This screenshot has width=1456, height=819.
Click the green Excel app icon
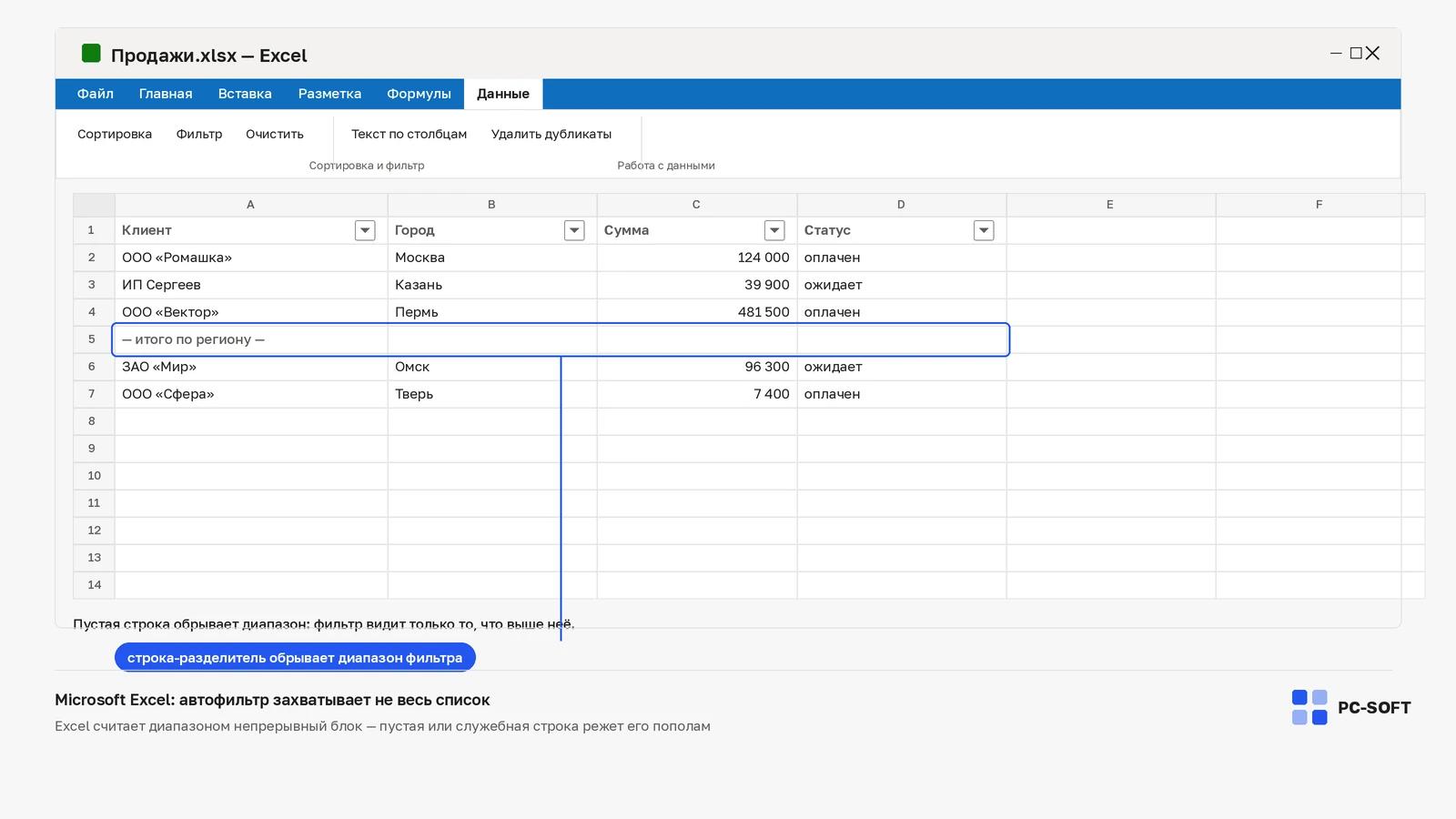(91, 54)
